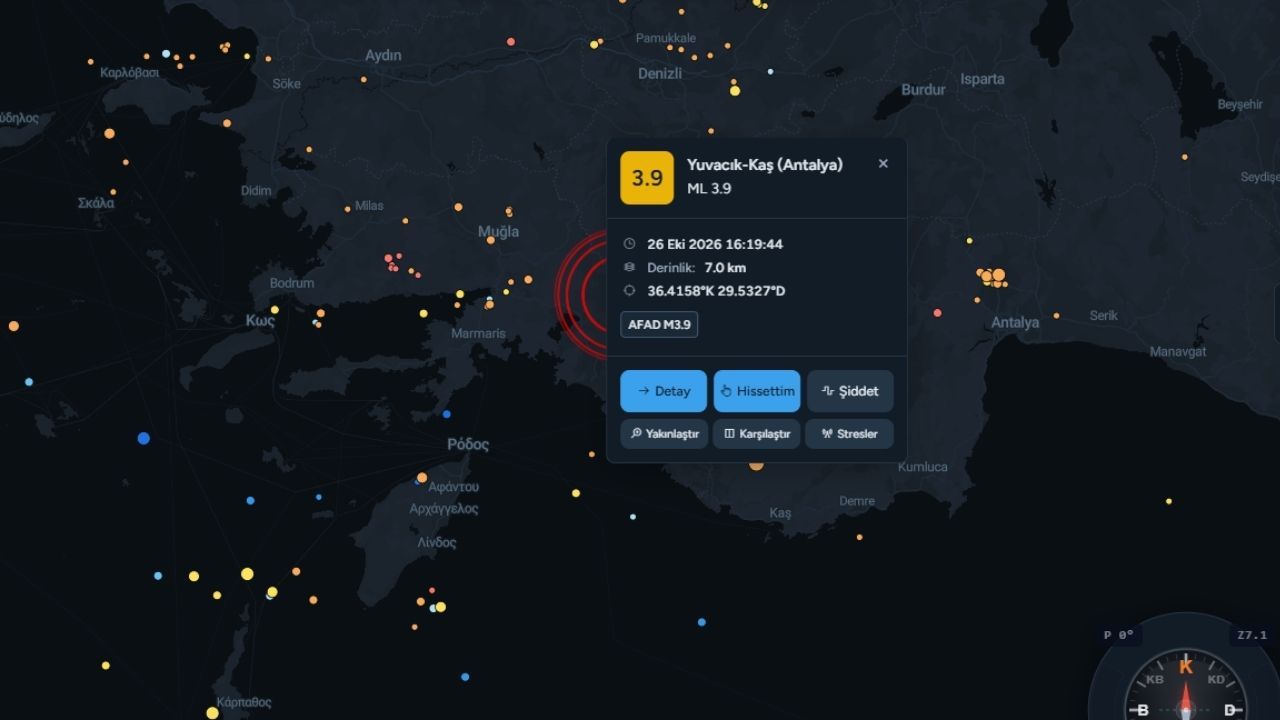The image size is (1280, 720).
Task: Click the ML 3.9 subtitle
Action: pos(709,188)
